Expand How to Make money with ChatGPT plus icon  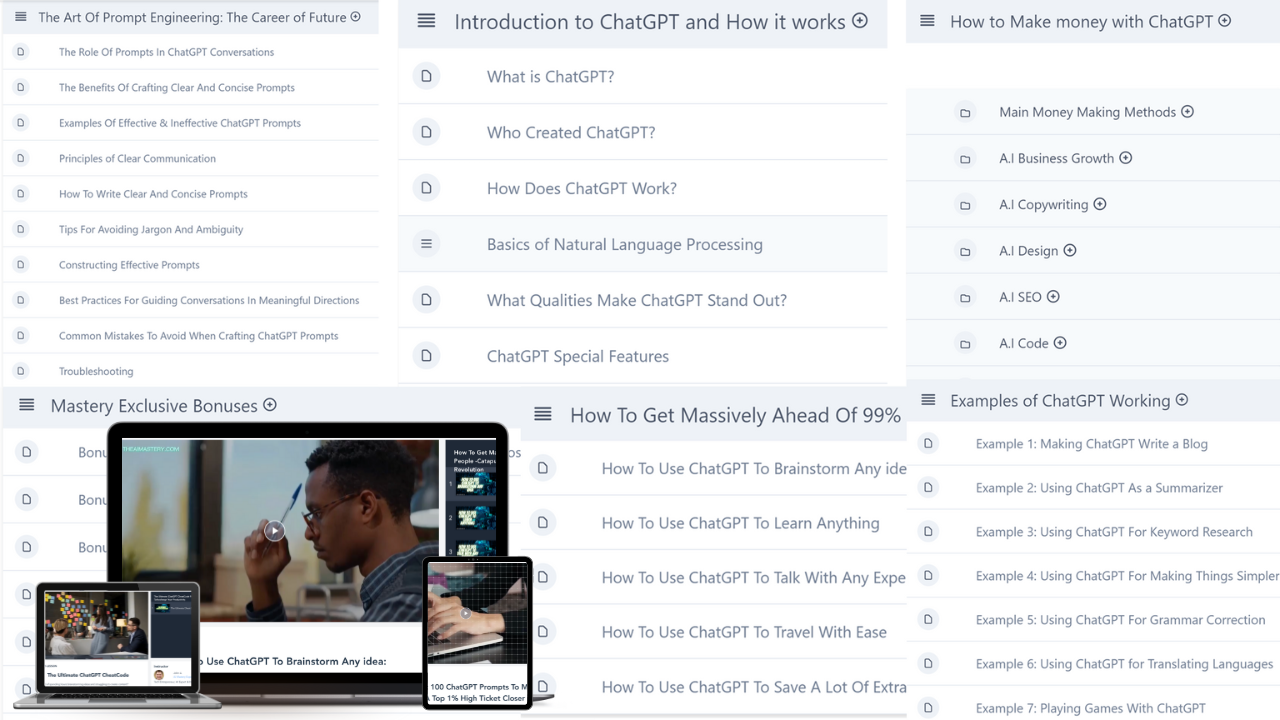1225,21
